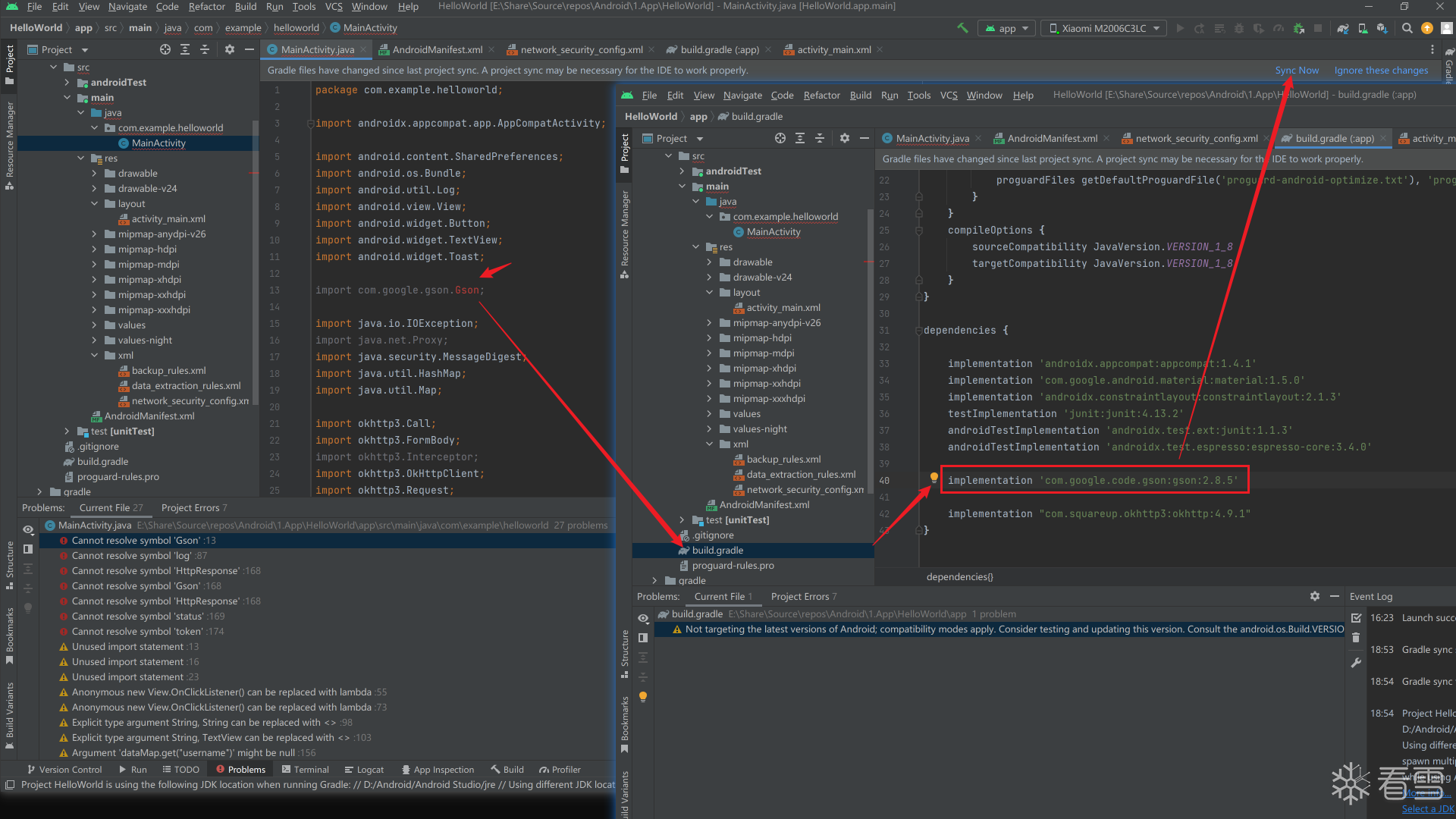
Task: Click Select Opened File crosshair in build.gradle window
Action: tap(780, 138)
